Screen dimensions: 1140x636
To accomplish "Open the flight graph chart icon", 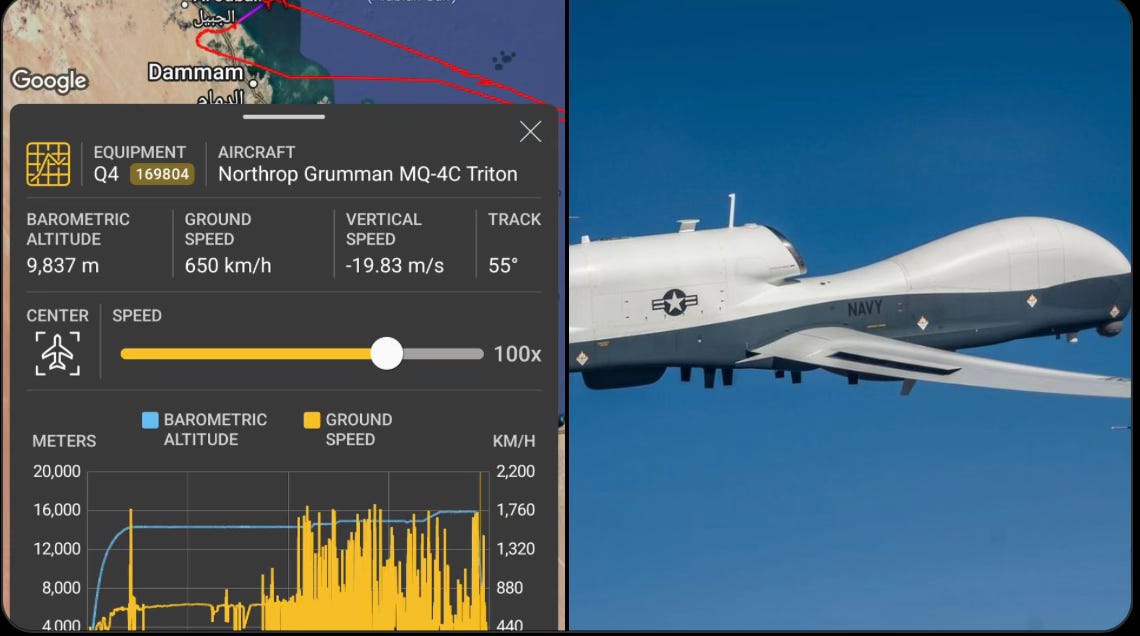I will point(49,164).
